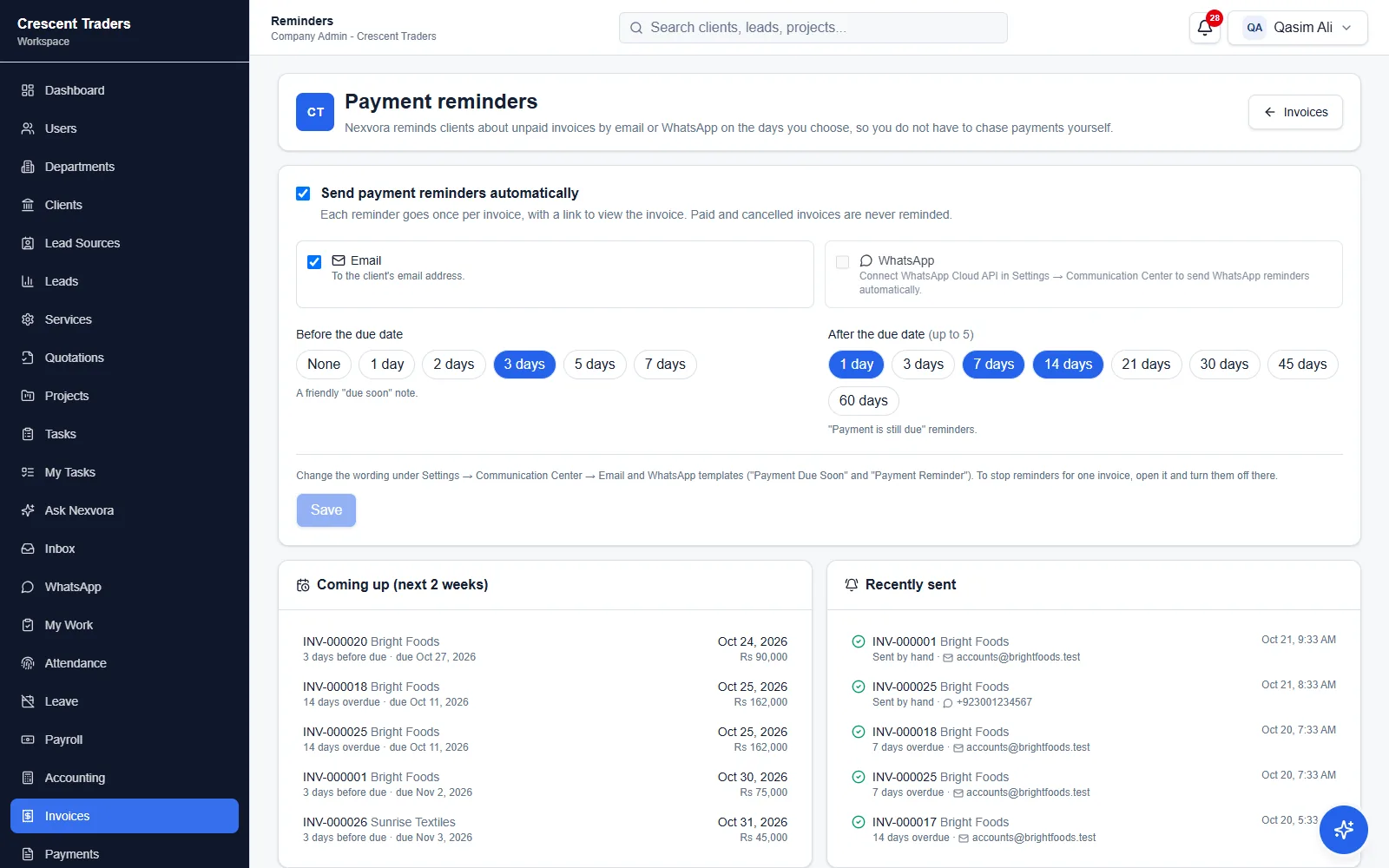Open Tasks from the sidebar

pyautogui.click(x=124, y=434)
